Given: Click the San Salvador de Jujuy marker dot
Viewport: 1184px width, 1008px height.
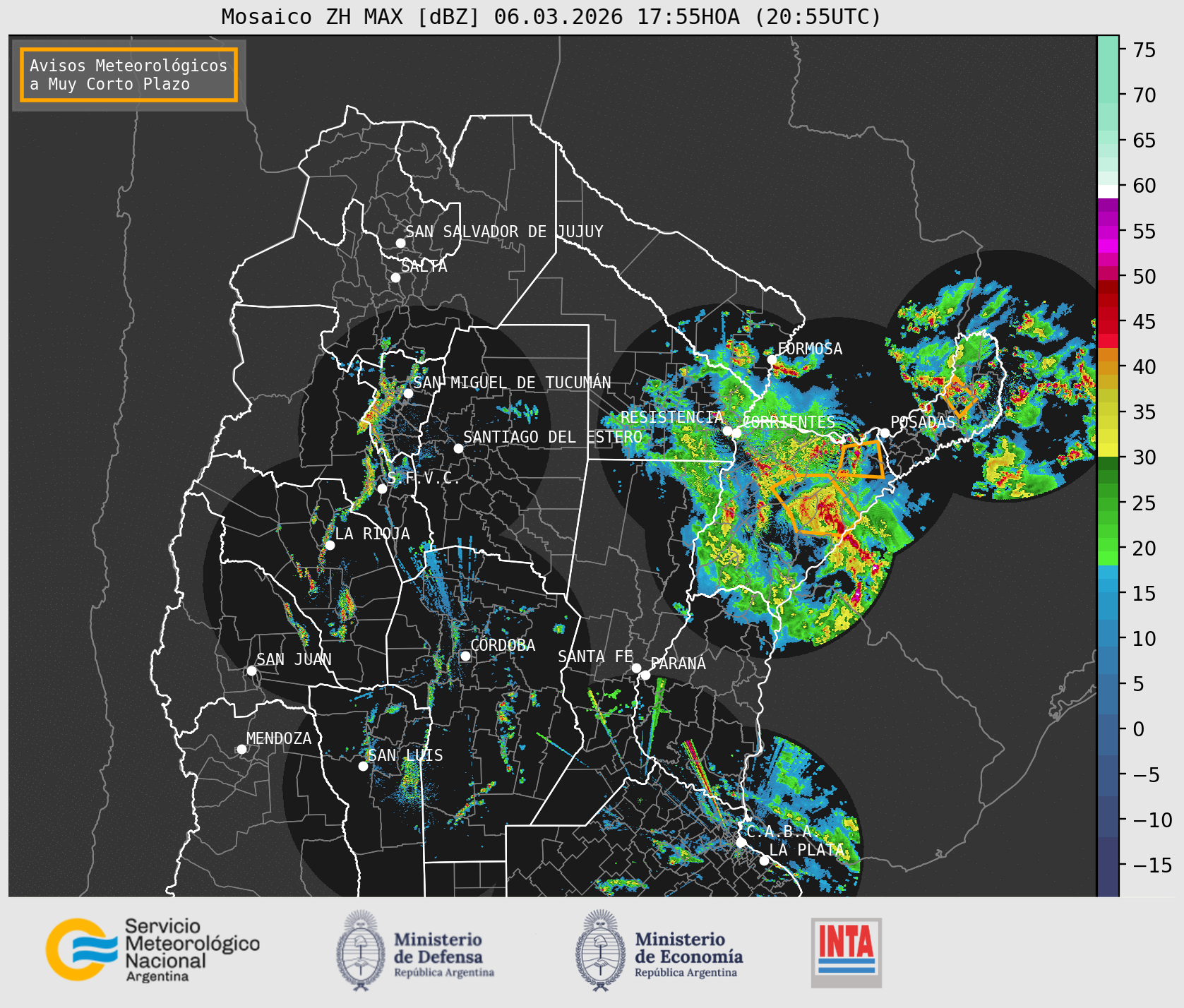Looking at the screenshot, I should 400,243.
